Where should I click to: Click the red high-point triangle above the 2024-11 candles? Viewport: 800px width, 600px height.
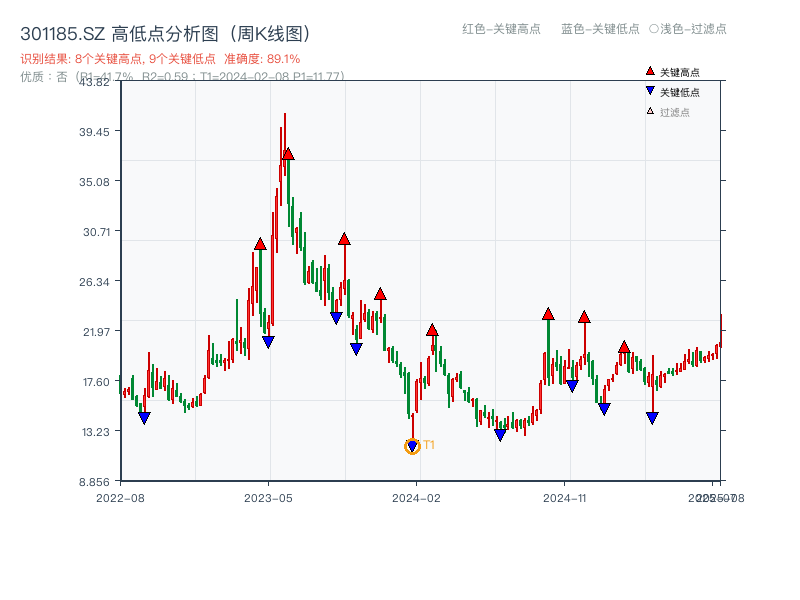click(548, 312)
